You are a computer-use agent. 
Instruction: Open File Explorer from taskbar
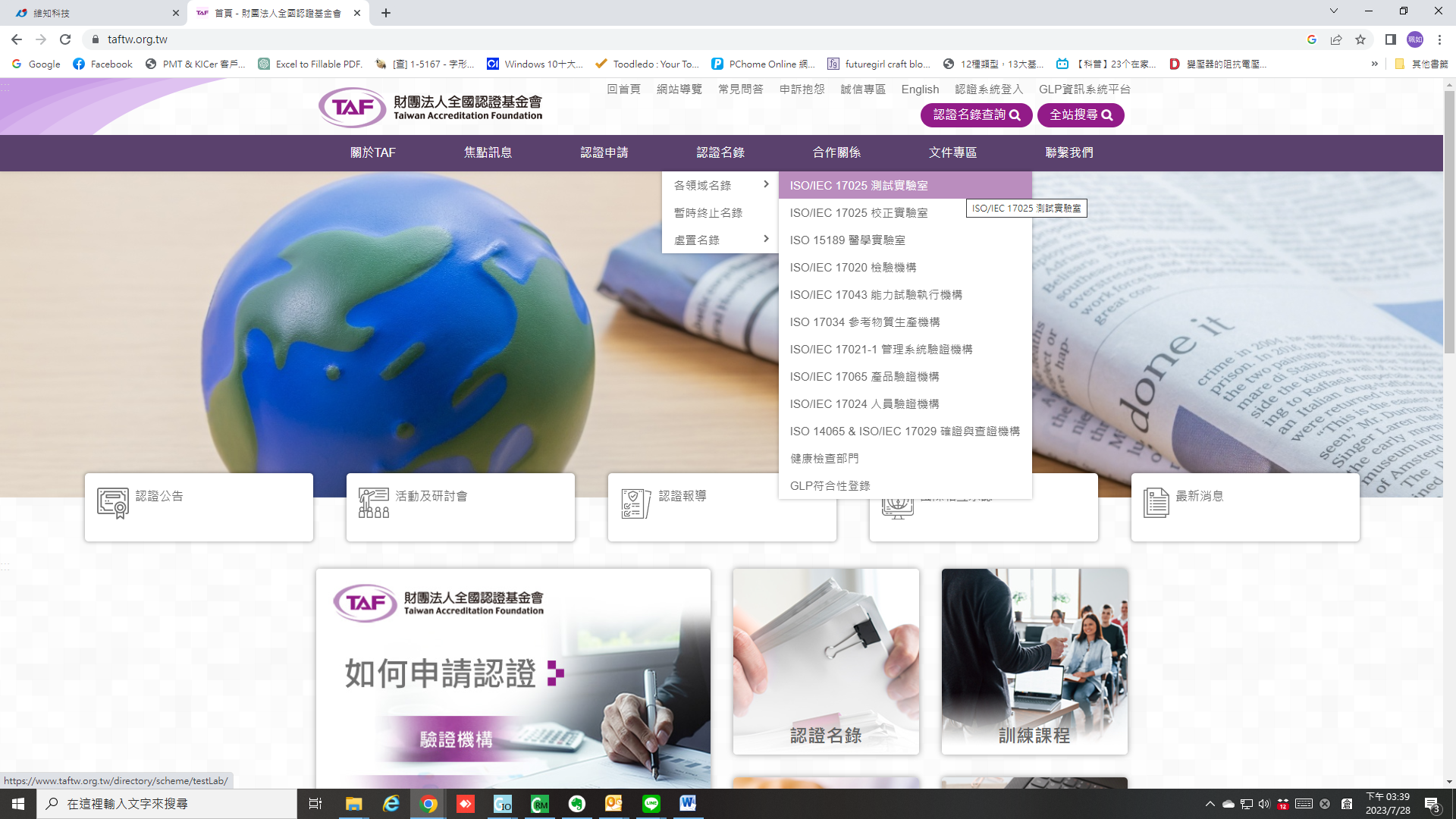353,804
